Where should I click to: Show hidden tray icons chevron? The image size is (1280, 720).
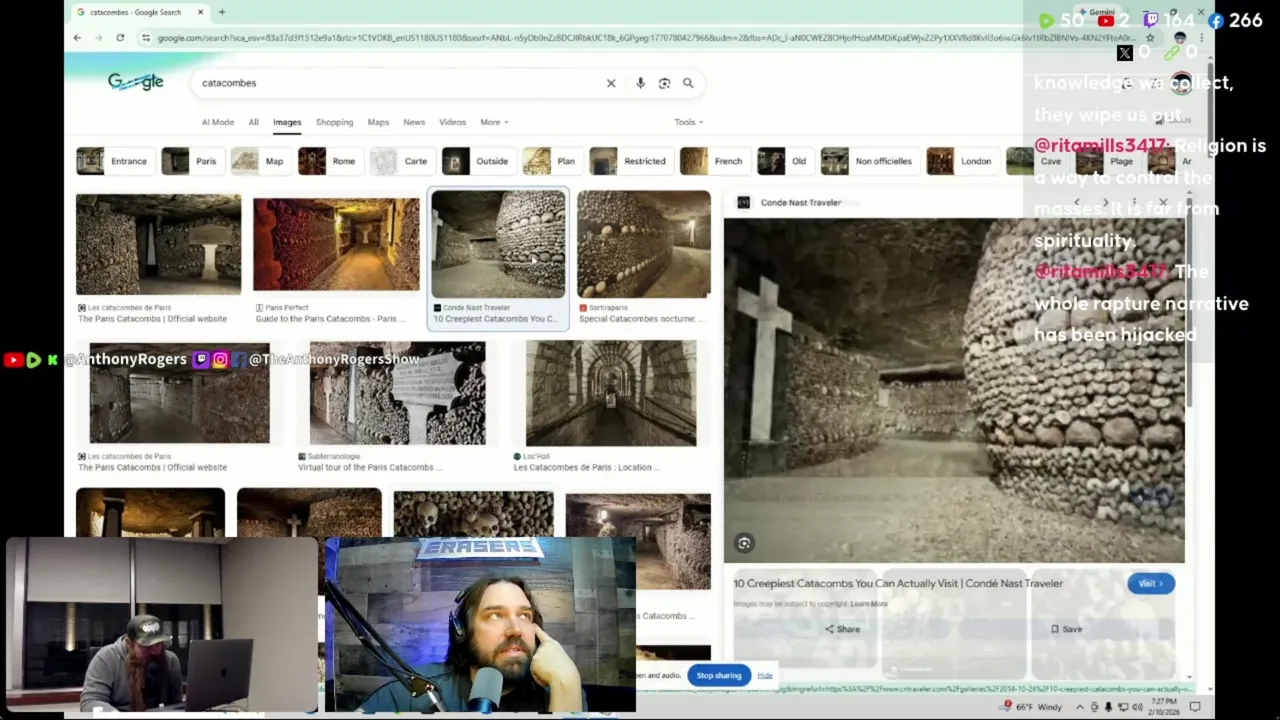click(1079, 707)
